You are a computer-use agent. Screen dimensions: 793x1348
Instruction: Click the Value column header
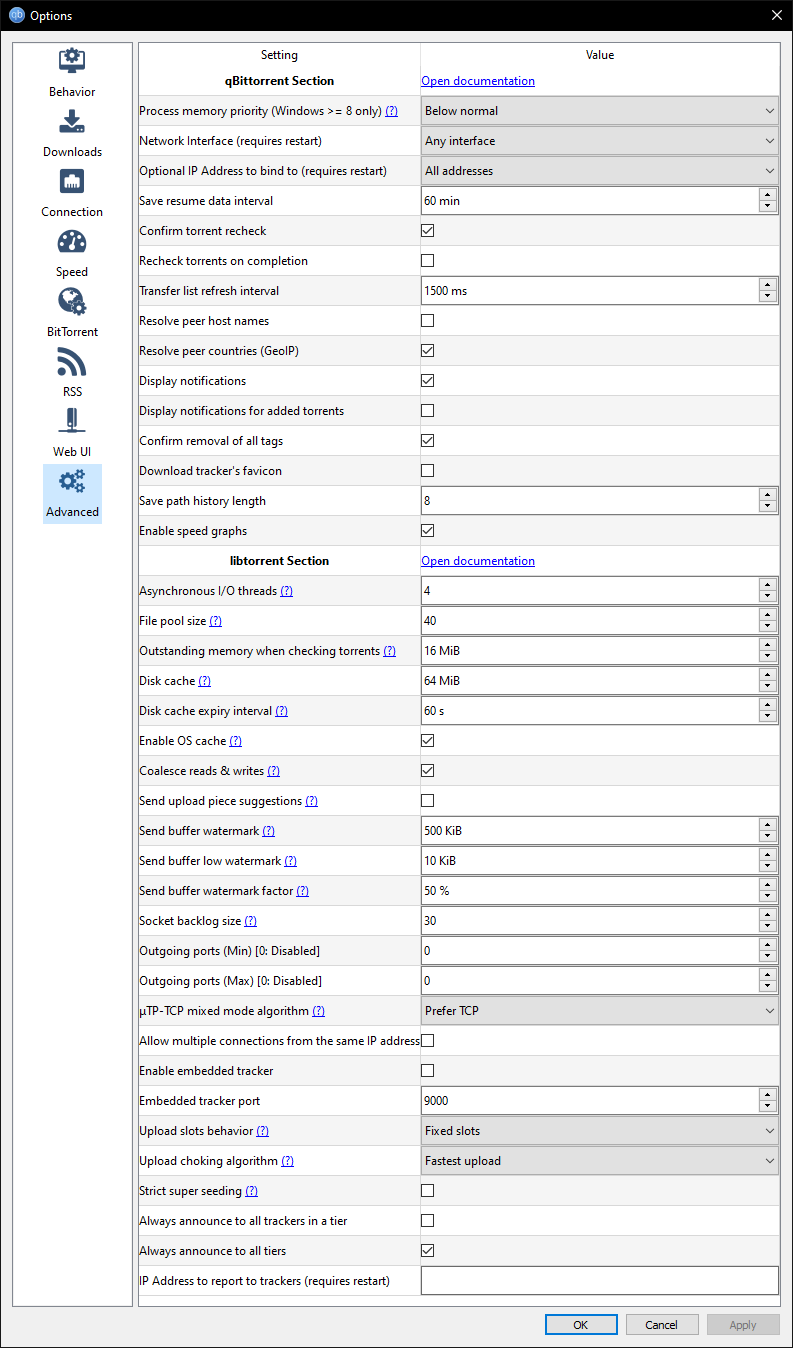pos(600,55)
